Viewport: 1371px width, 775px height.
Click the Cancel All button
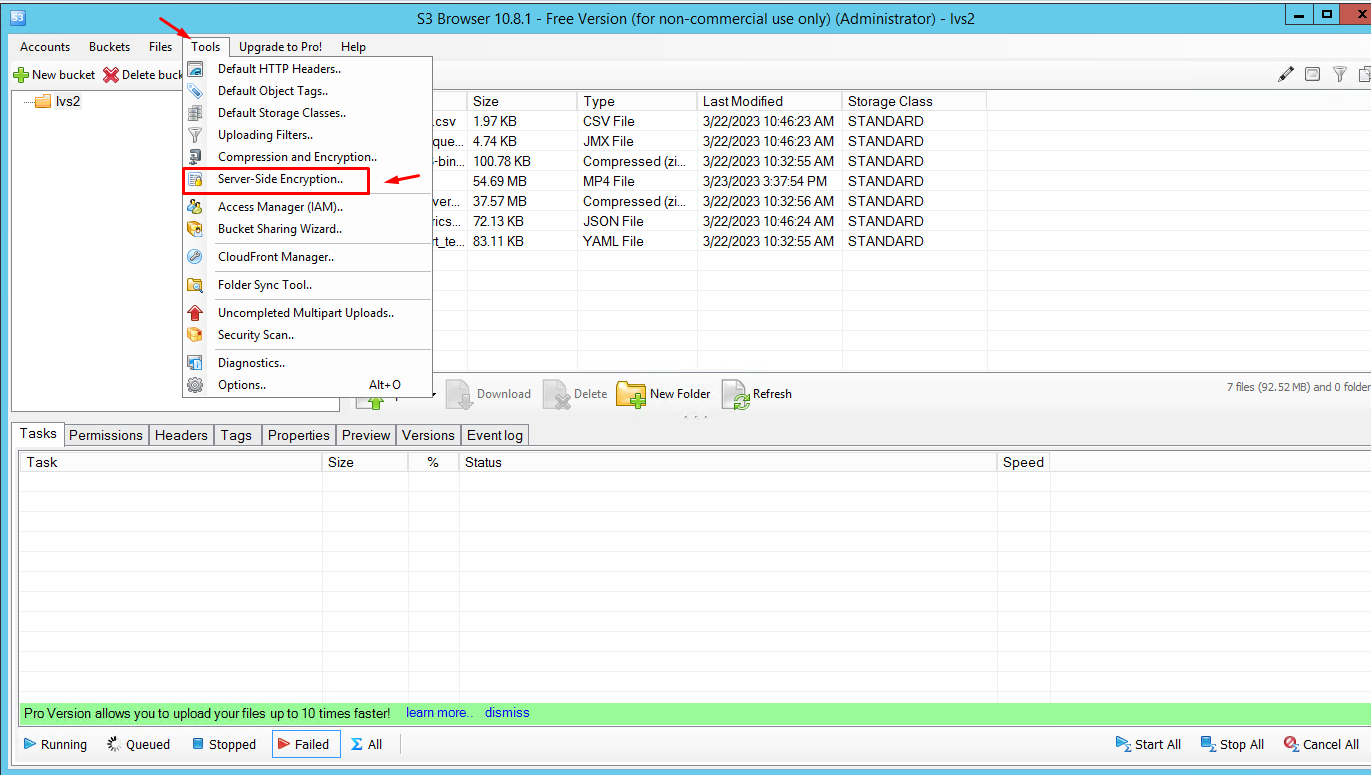(1321, 744)
